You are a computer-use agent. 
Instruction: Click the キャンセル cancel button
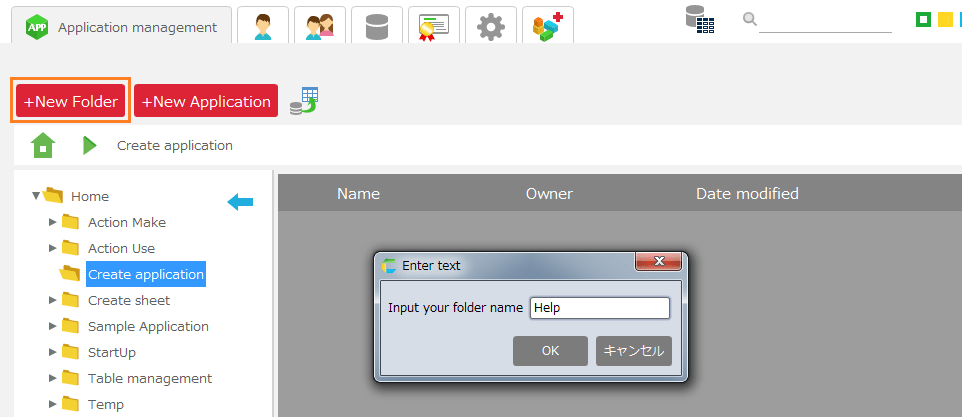[x=633, y=351]
